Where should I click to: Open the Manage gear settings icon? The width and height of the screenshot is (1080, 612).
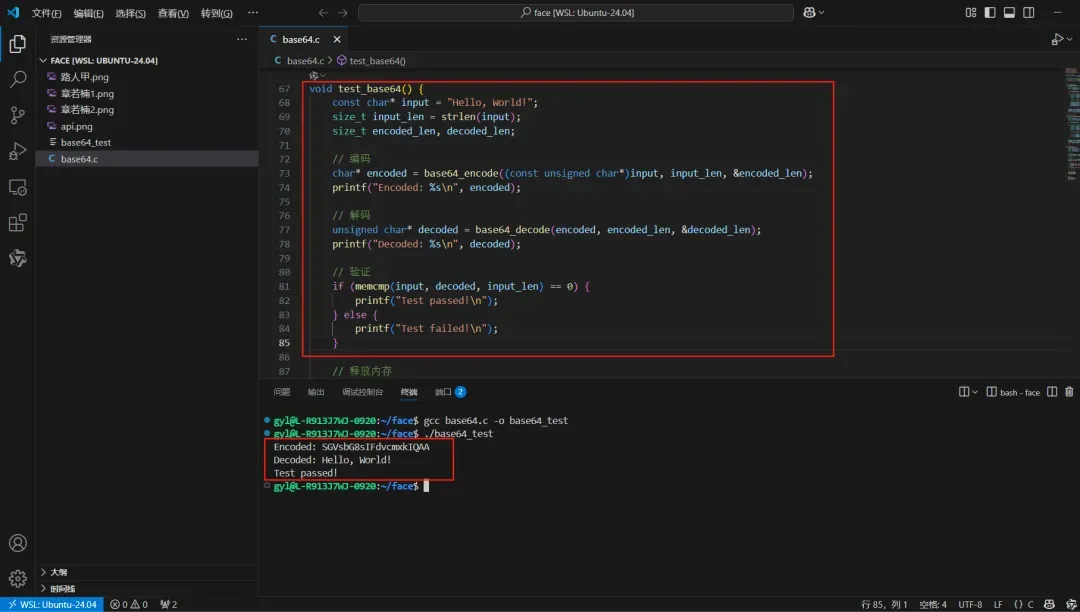point(17,578)
